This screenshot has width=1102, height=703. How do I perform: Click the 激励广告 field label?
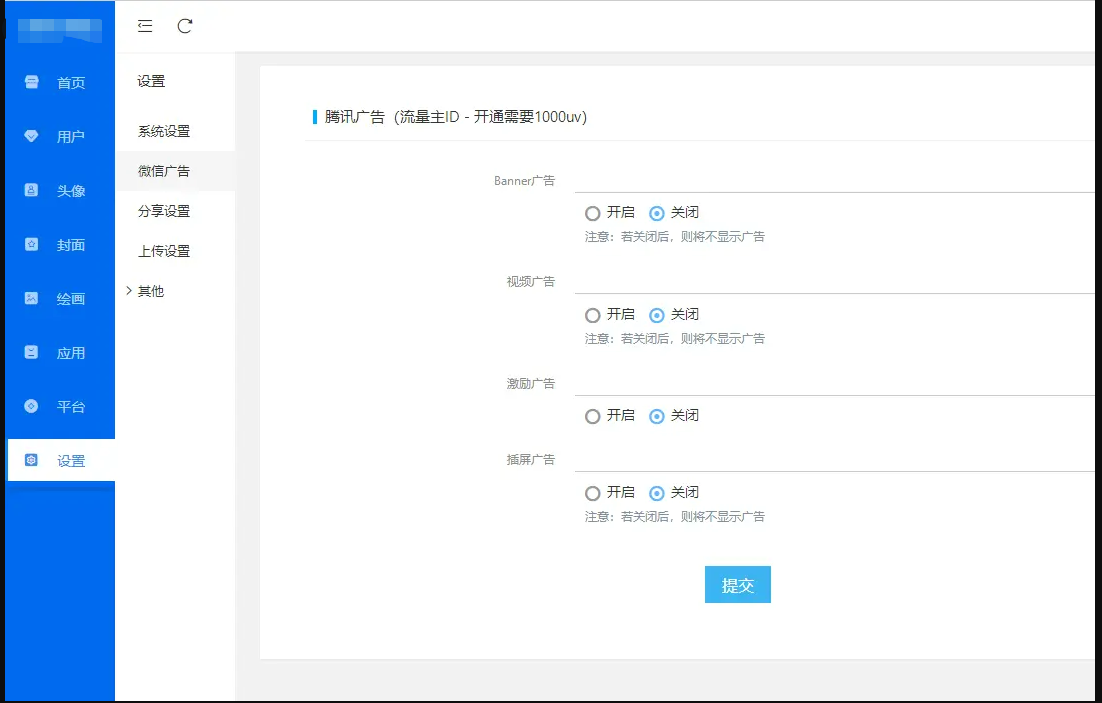pos(531,384)
